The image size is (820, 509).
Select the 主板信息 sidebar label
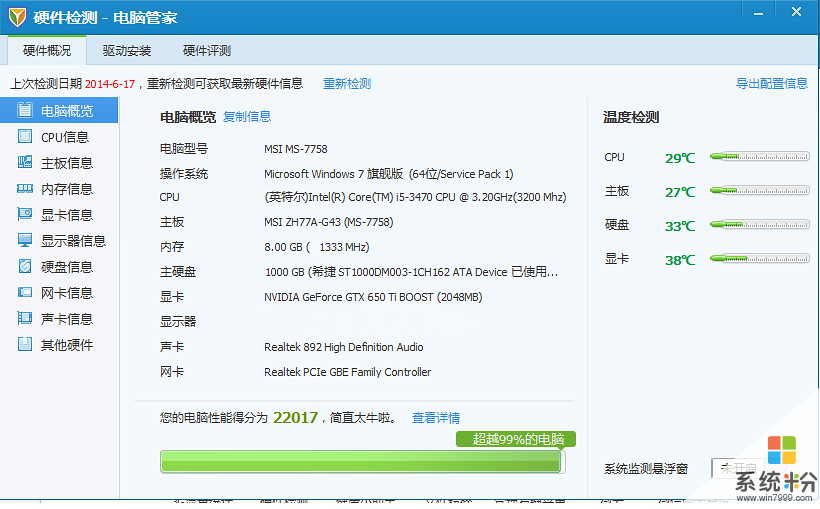(x=67, y=163)
